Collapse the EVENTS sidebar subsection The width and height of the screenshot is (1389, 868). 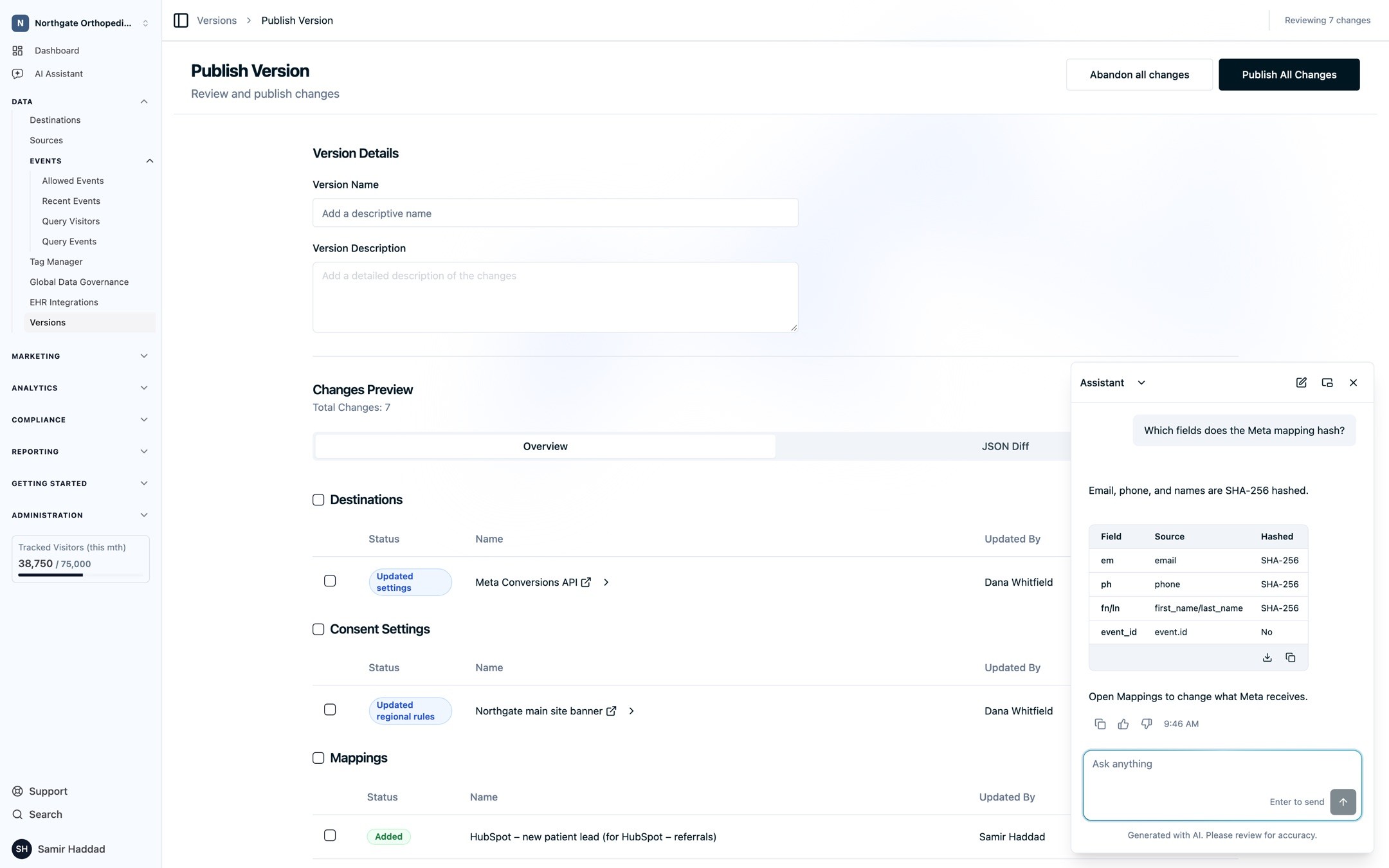pyautogui.click(x=149, y=161)
